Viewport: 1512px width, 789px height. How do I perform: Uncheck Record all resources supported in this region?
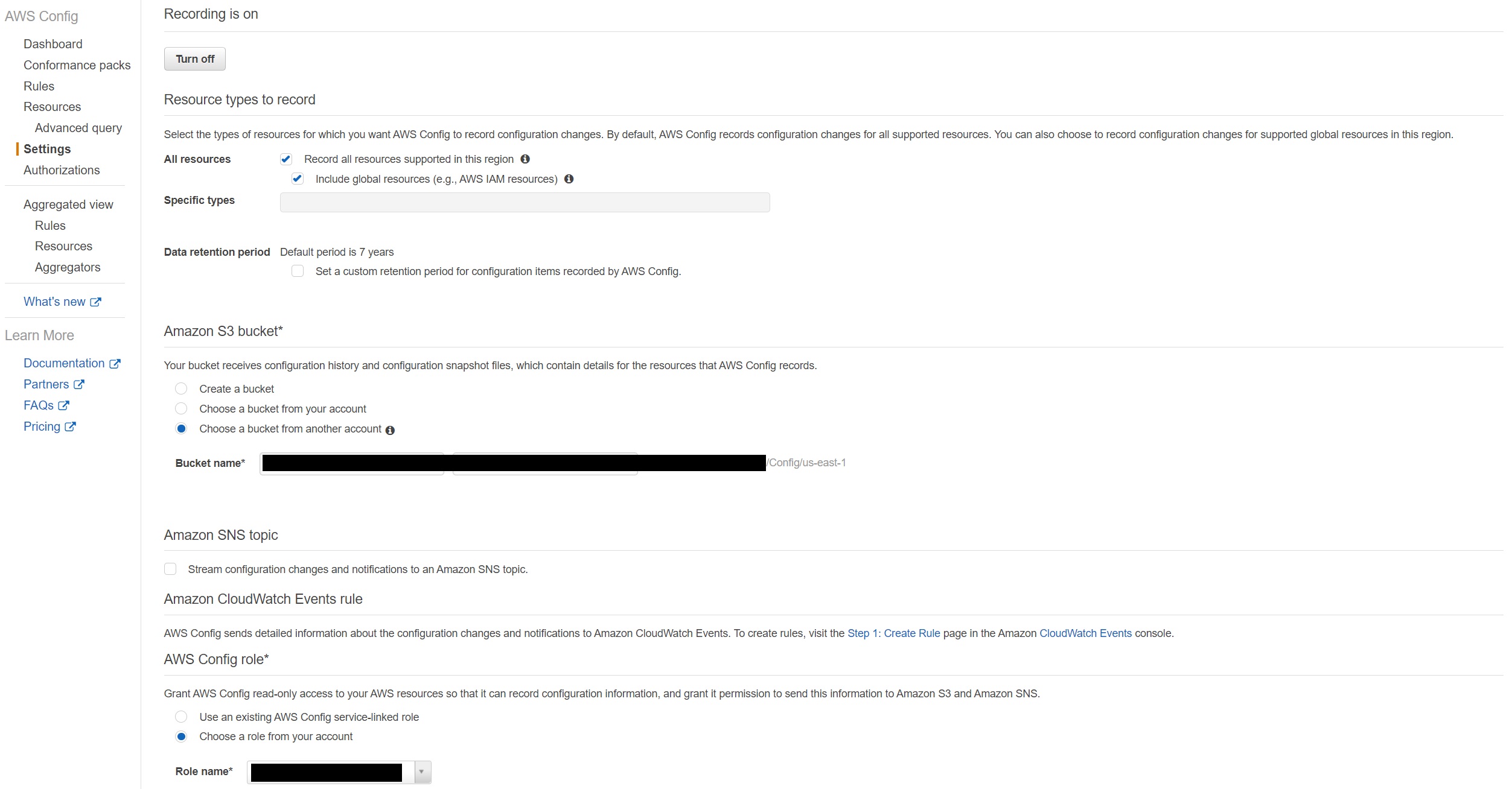(286, 159)
